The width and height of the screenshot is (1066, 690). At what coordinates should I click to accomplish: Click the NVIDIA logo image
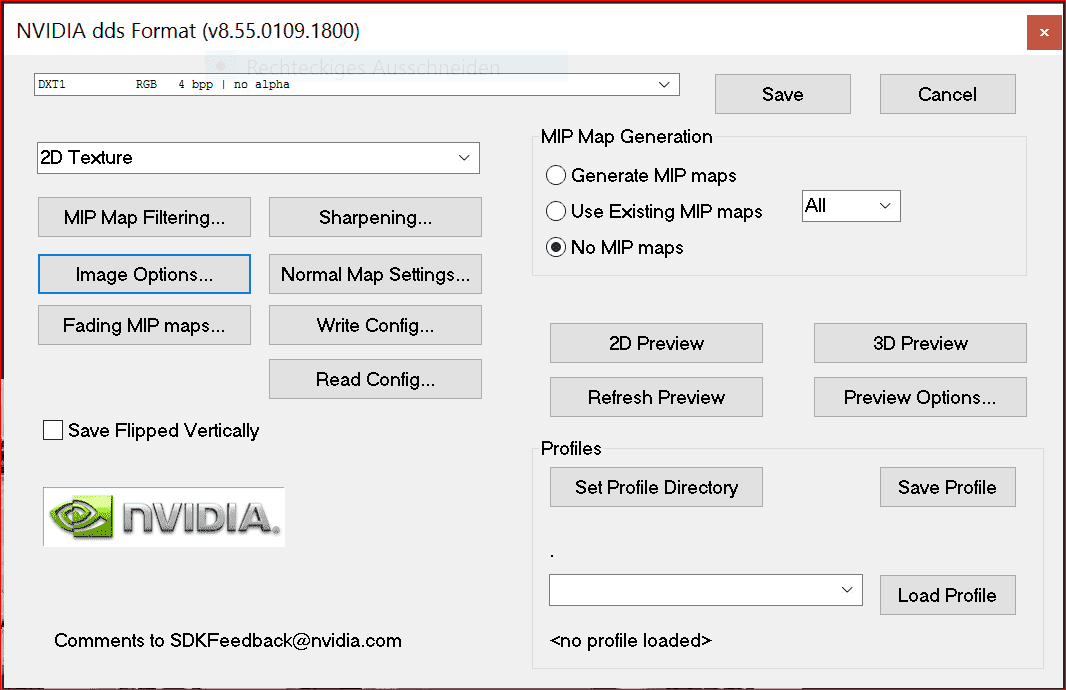[x=164, y=517]
